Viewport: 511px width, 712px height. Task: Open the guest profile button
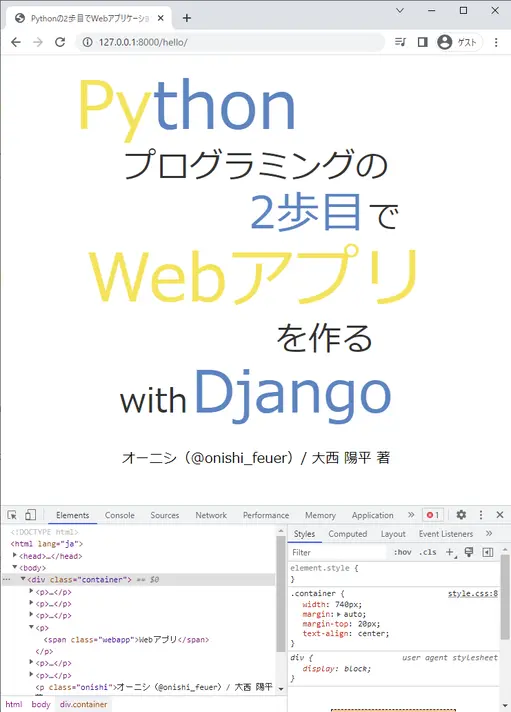458,42
